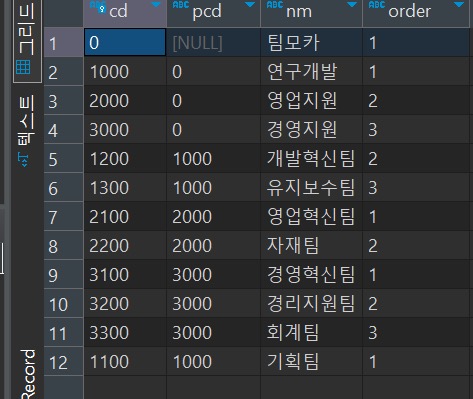Select the cd cell 2000

(x=125, y=100)
